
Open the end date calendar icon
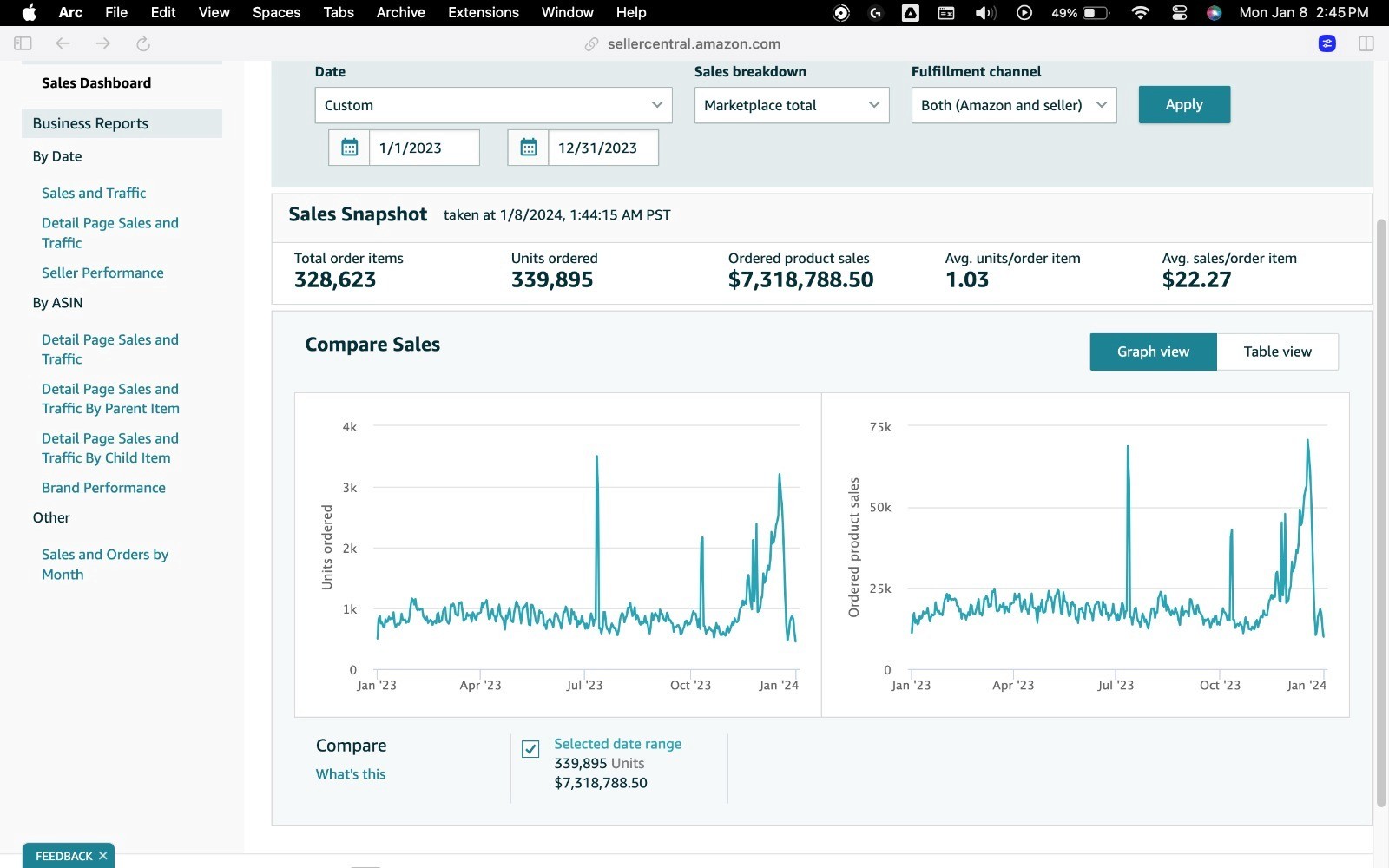(528, 148)
